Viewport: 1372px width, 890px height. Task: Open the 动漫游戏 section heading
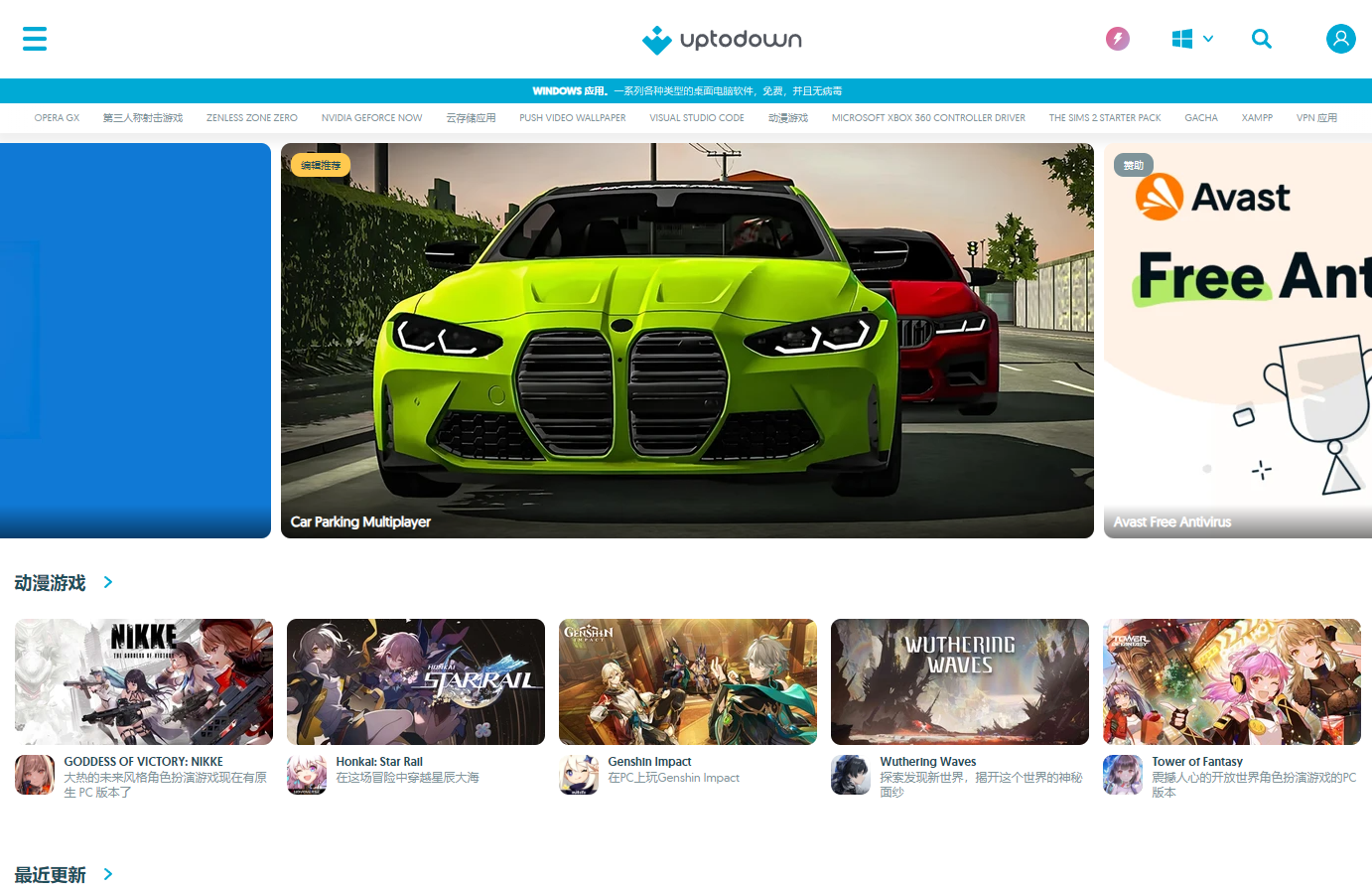click(x=51, y=583)
